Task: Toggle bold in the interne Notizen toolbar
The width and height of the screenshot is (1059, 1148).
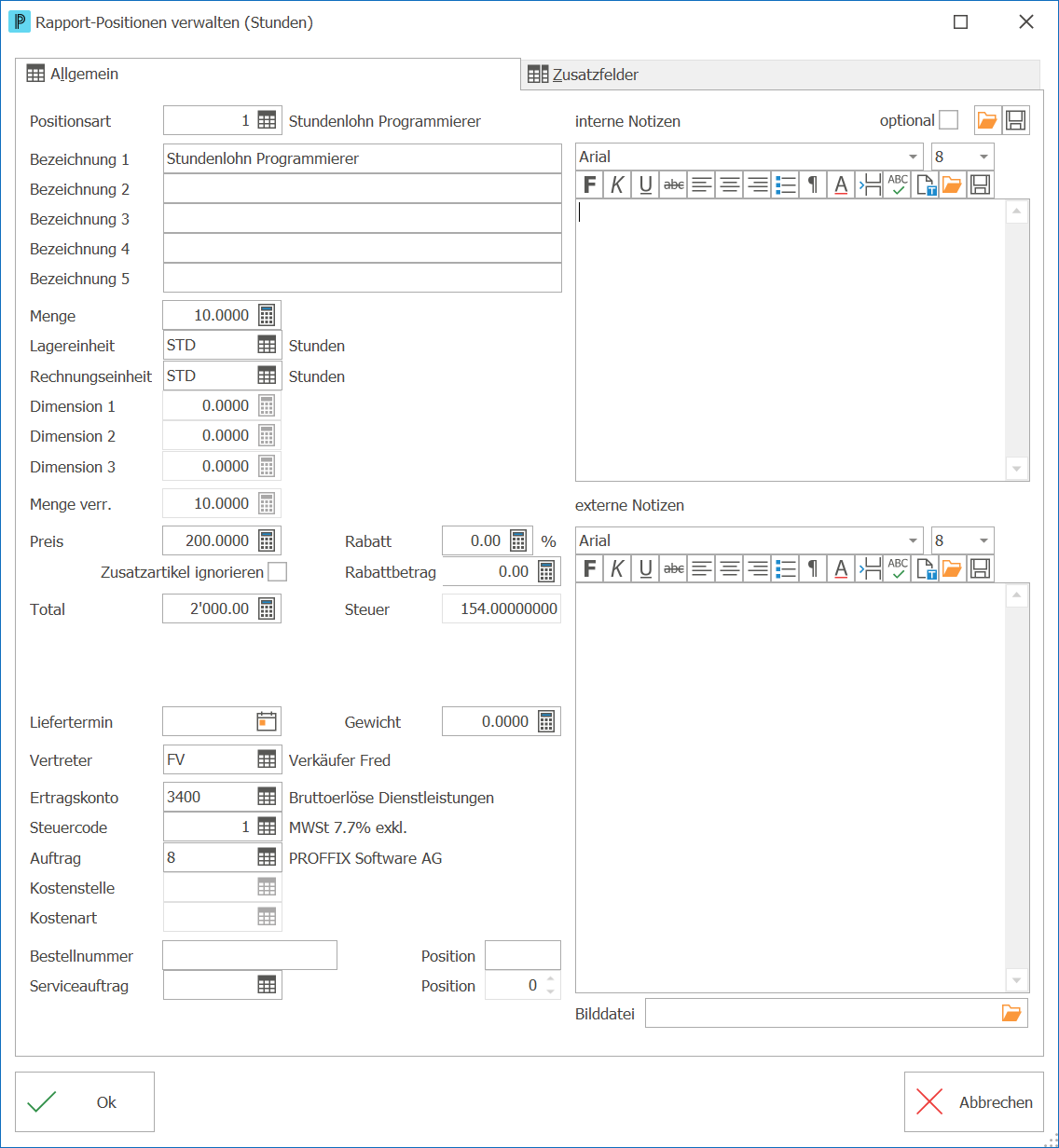Action: [589, 184]
